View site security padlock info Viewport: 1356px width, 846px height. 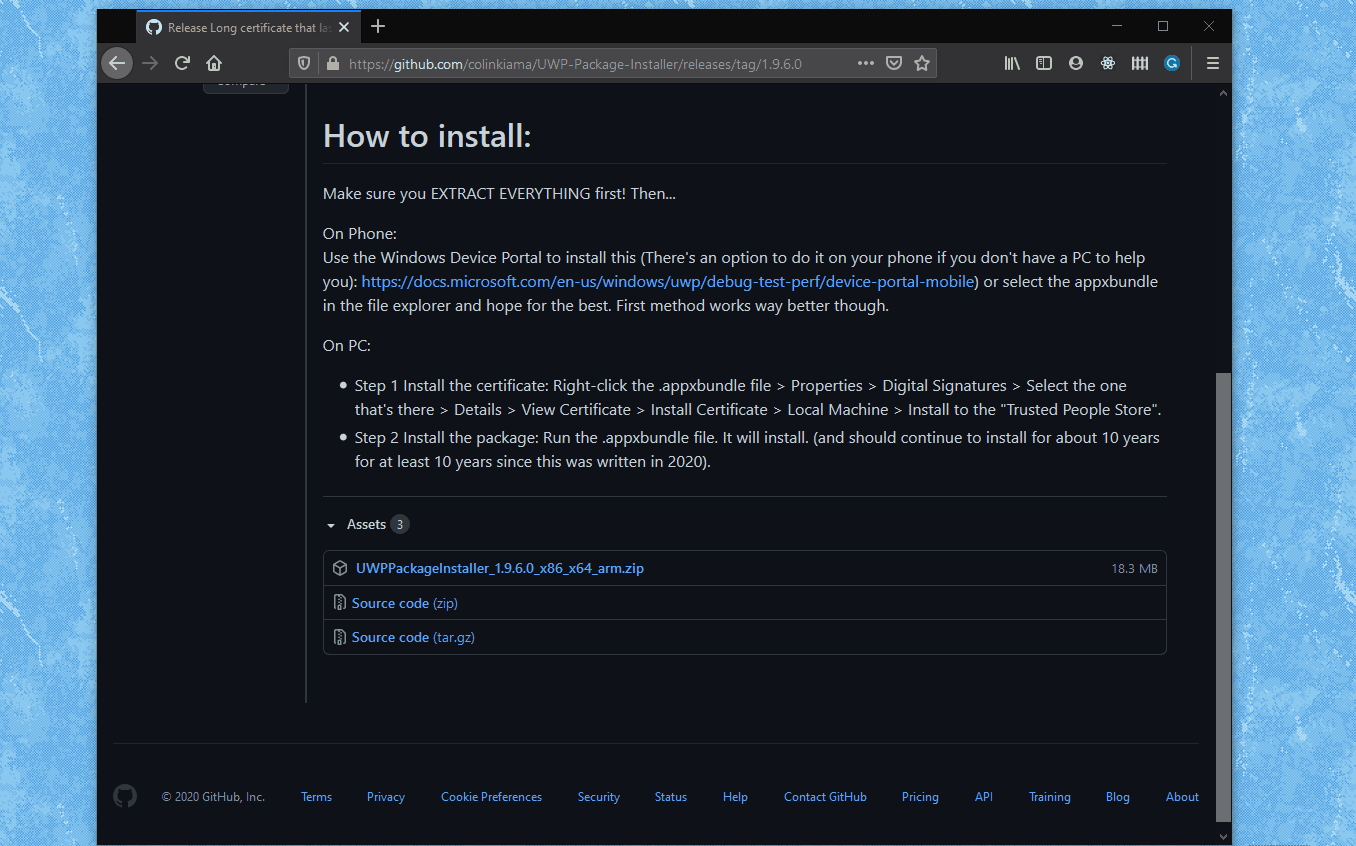click(332, 63)
